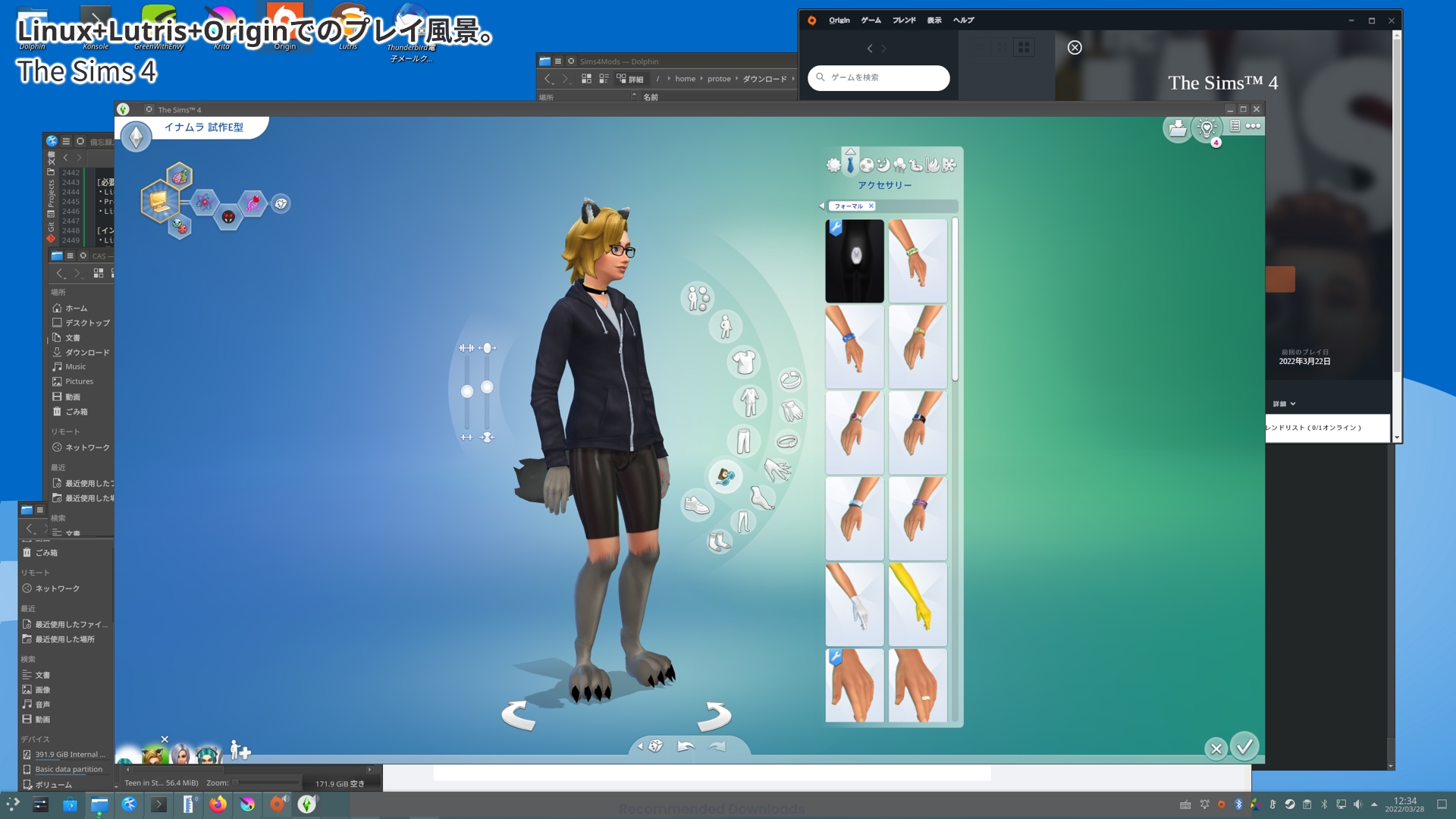Toggle the first black accessory swatch
1456x819 pixels.
852,261
